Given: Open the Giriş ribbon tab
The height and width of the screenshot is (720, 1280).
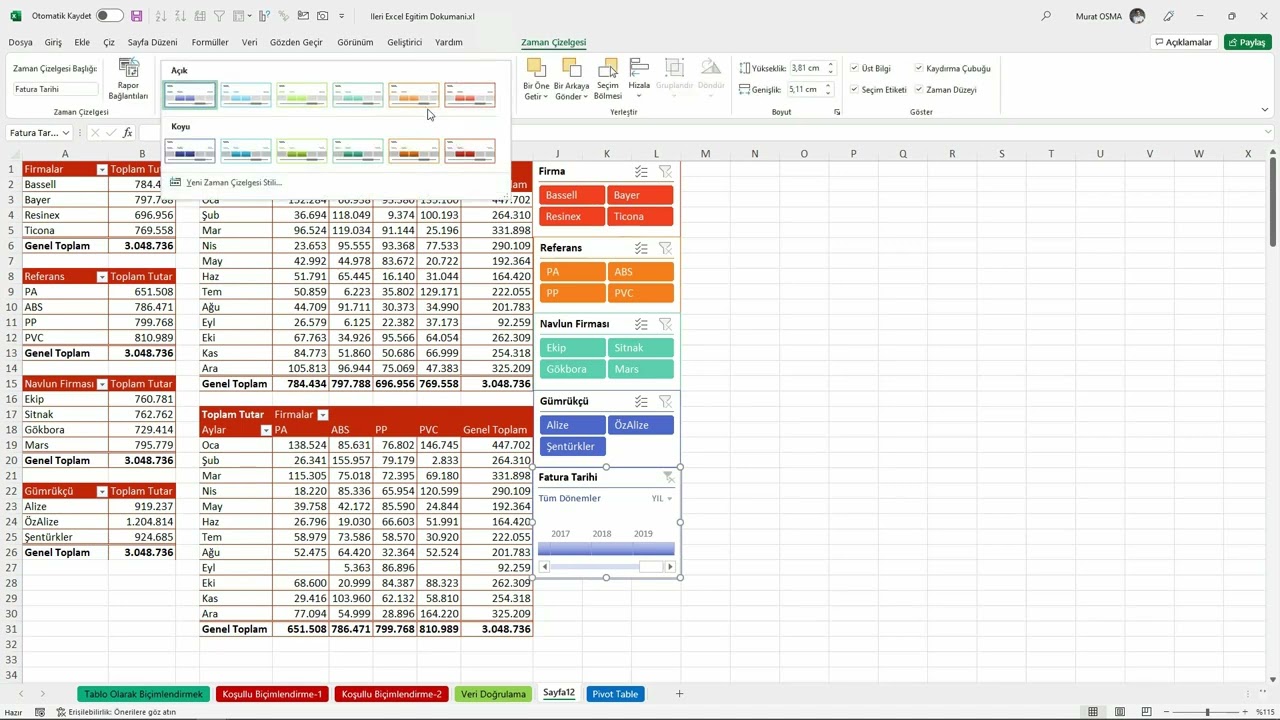Looking at the screenshot, I should [x=53, y=42].
